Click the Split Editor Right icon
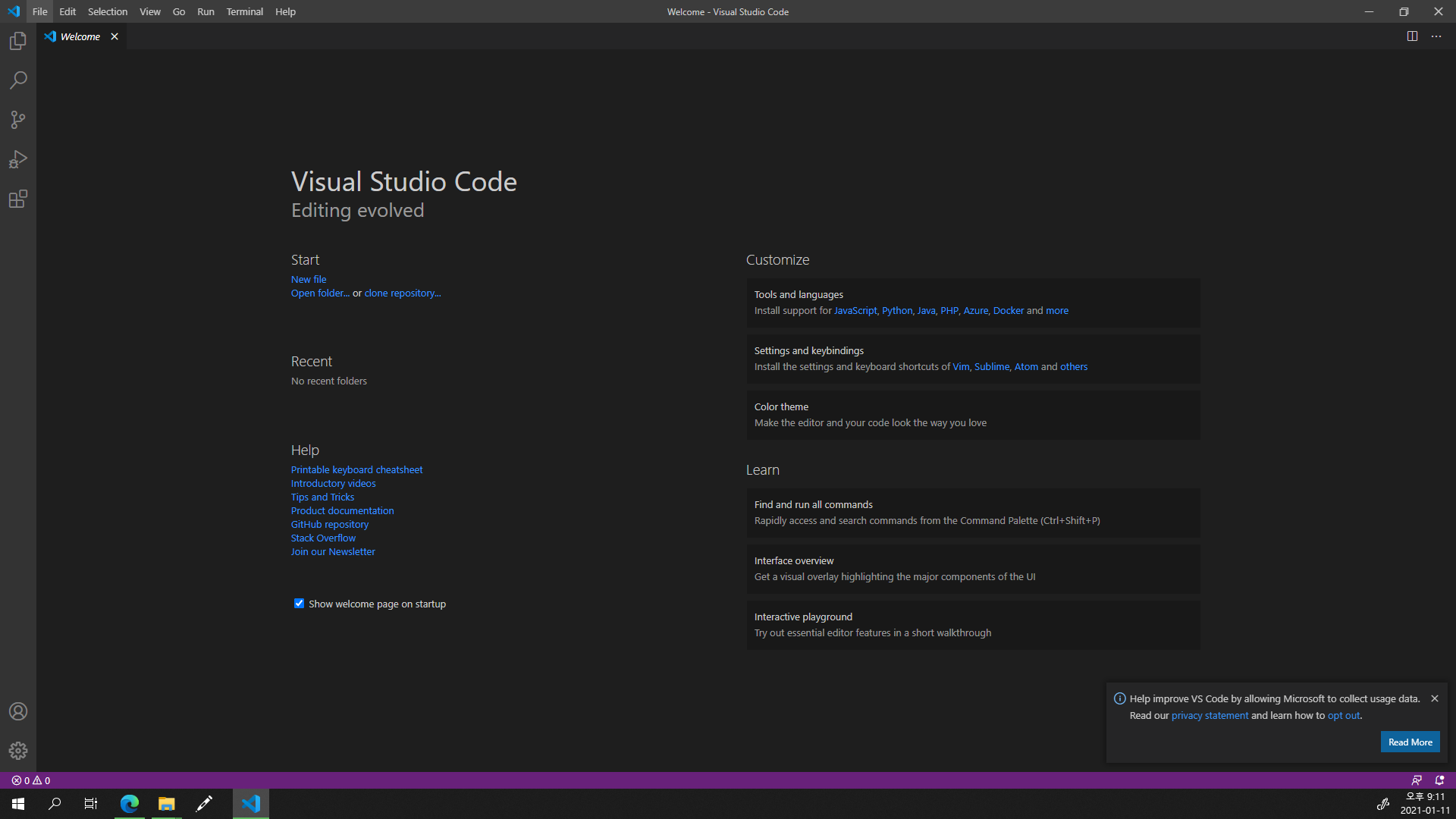The height and width of the screenshot is (819, 1456). [x=1412, y=36]
